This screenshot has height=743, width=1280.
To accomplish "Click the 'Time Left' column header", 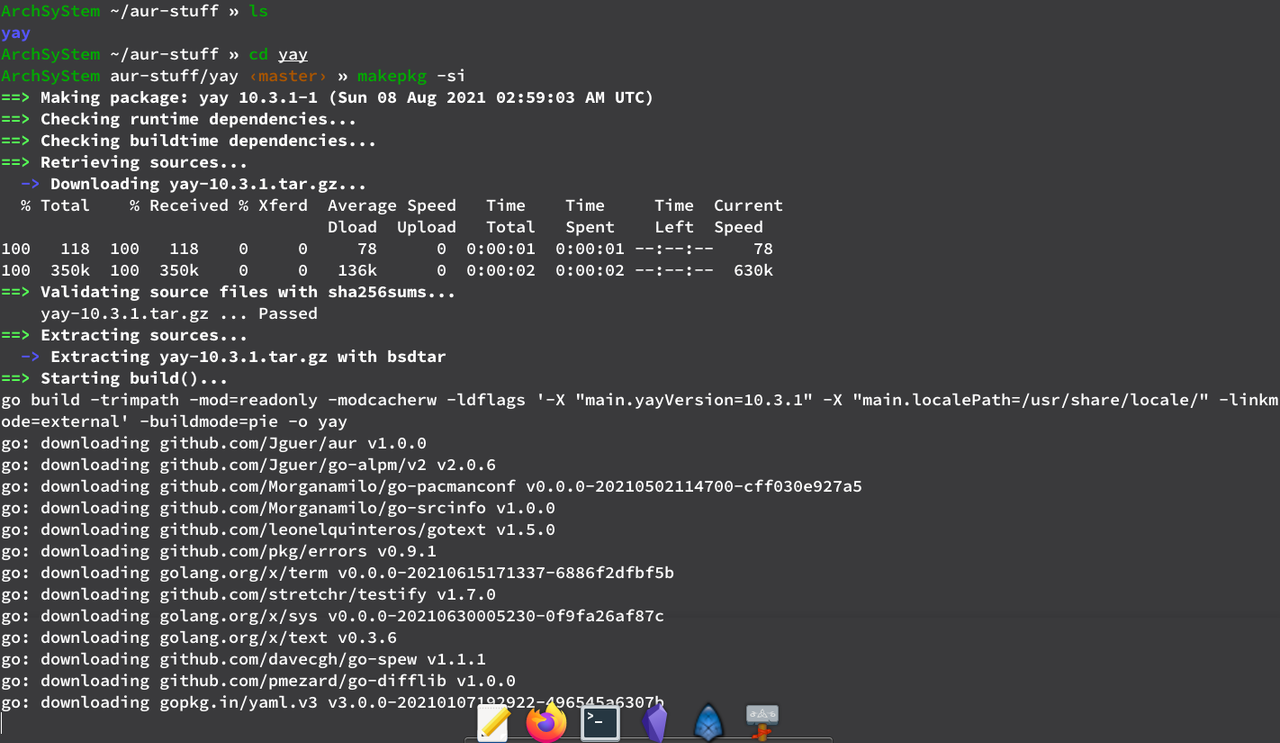I will coord(674,216).
